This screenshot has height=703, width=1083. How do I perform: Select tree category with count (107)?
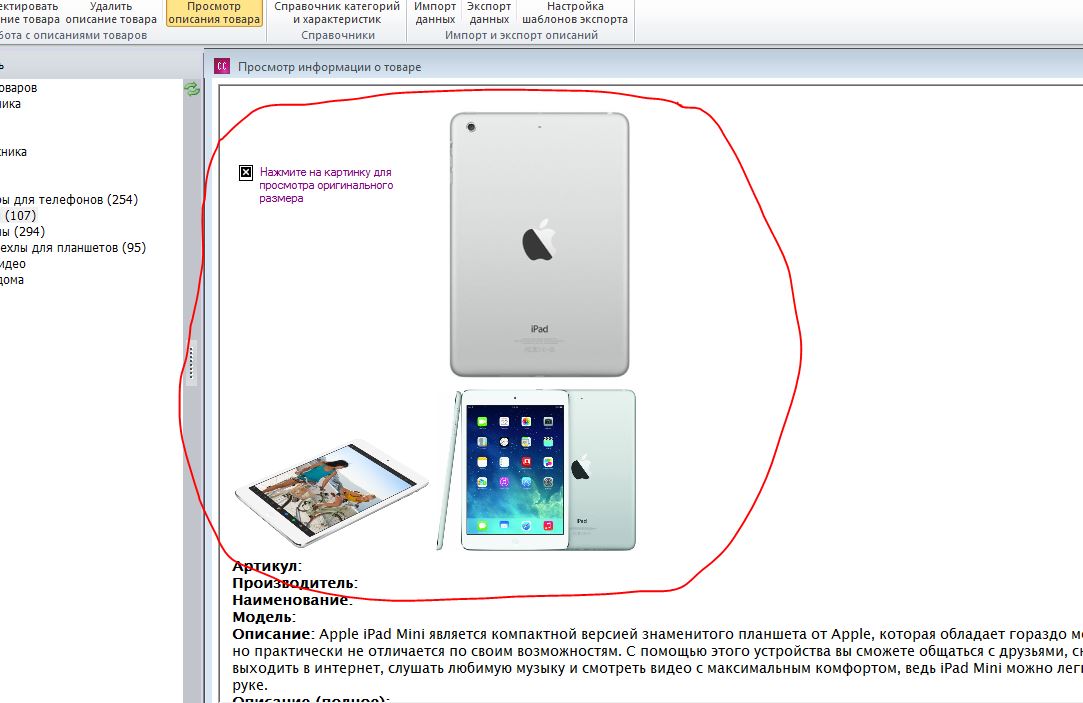tap(18, 215)
